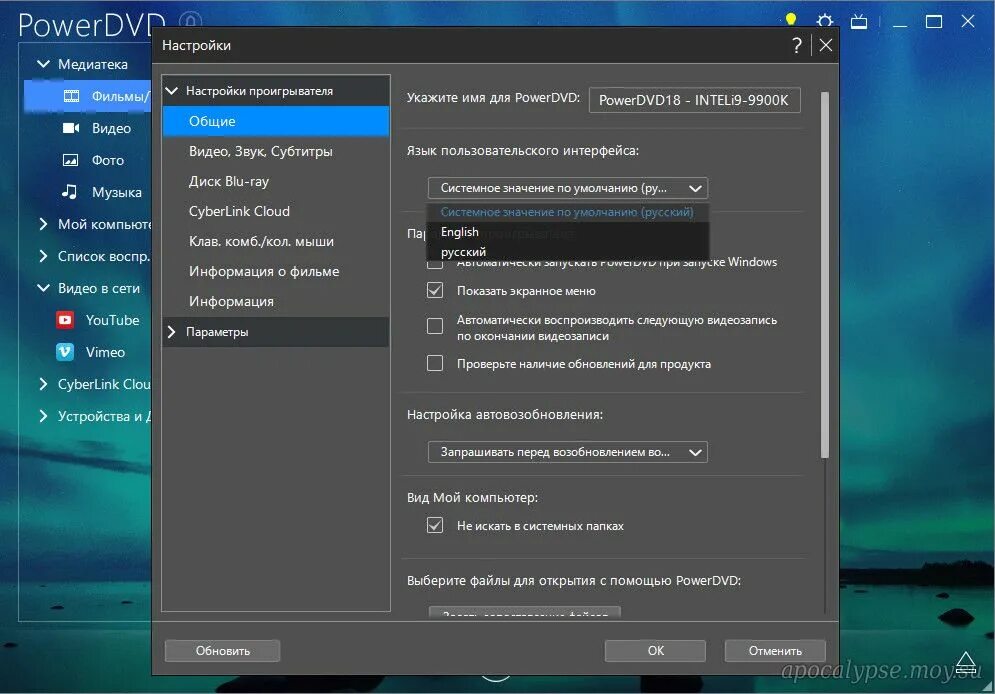Select the Video camera icon
Screen dimensions: 995x694
(x=70, y=128)
